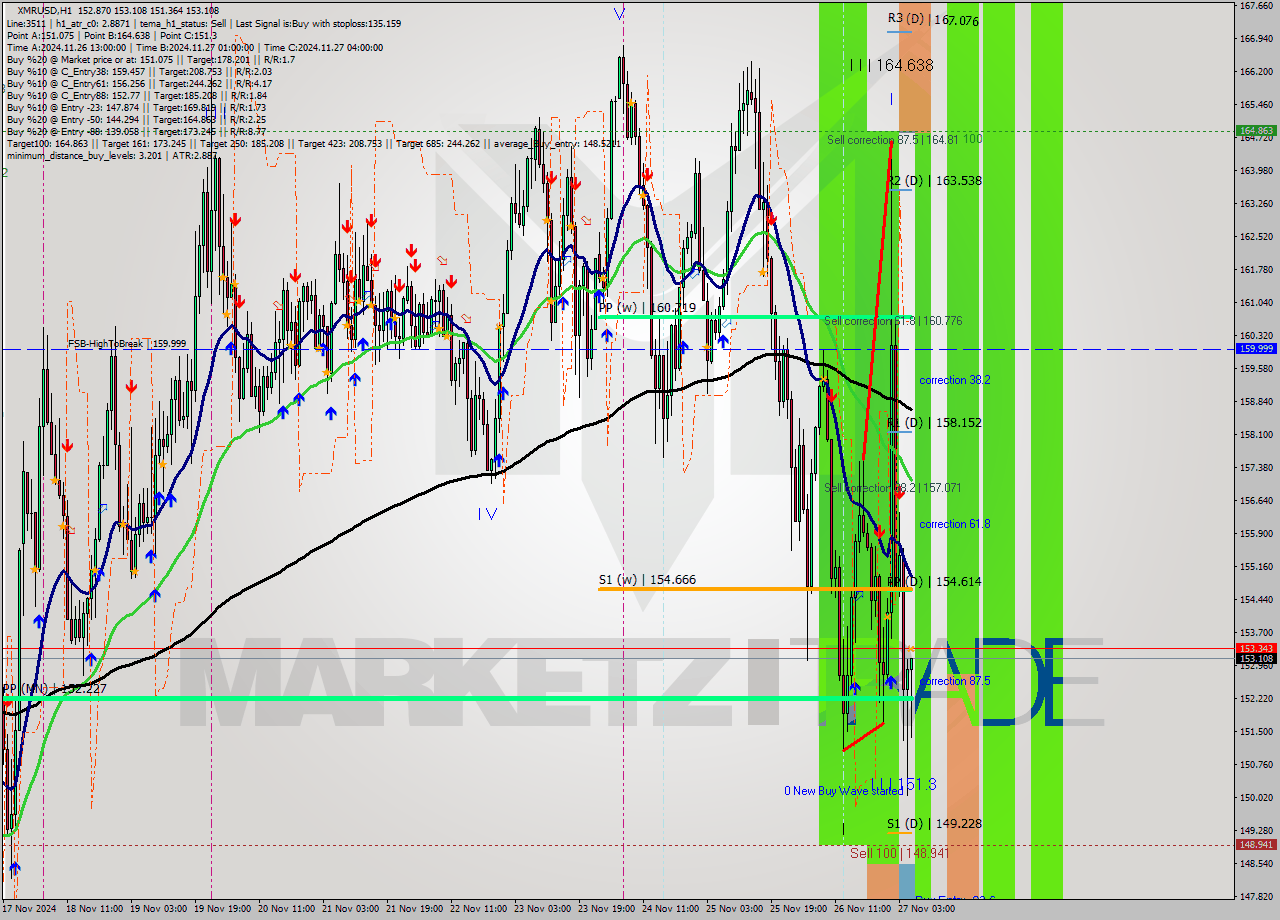Select the 156.640 price axis value

click(x=1256, y=501)
